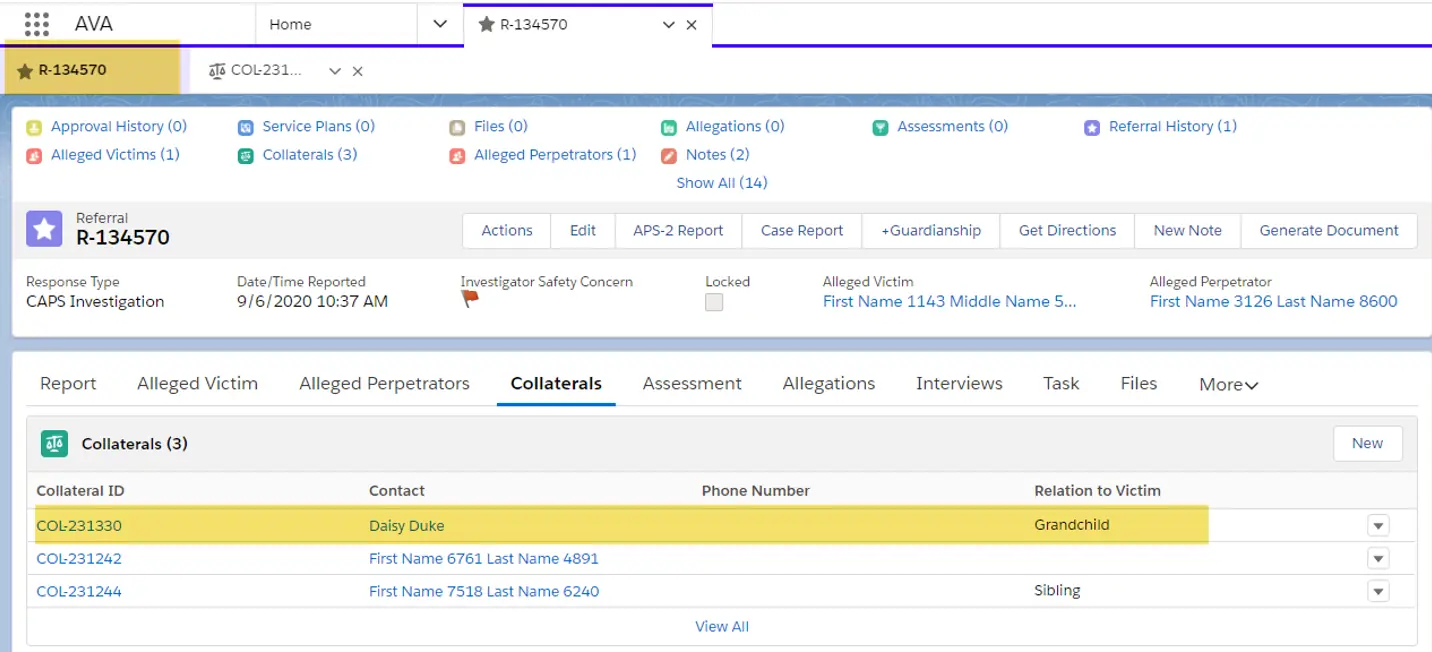1432x652 pixels.
Task: Open contact Daisy Duke
Action: pyautogui.click(x=406, y=526)
